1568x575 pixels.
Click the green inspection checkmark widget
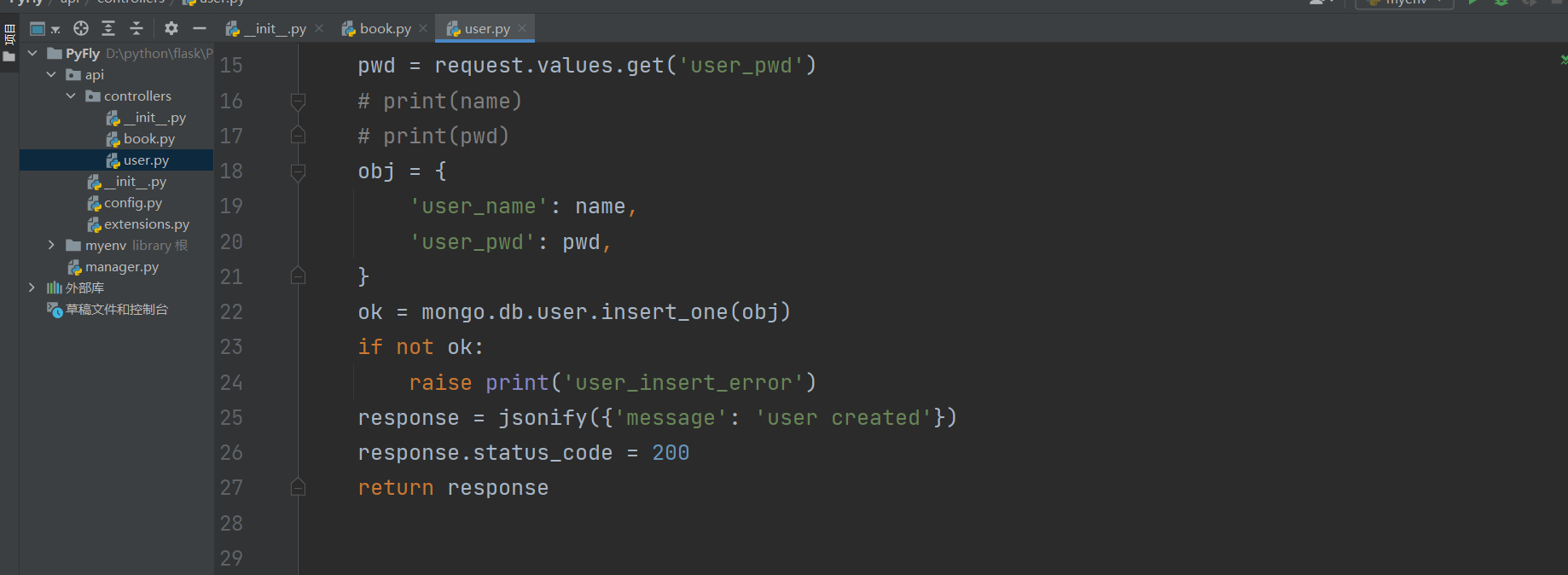click(1563, 60)
